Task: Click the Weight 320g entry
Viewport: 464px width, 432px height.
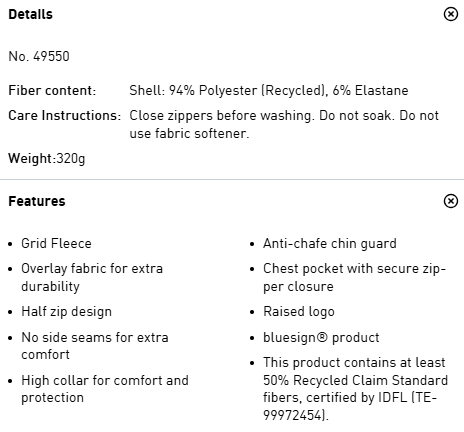Action: [x=47, y=158]
